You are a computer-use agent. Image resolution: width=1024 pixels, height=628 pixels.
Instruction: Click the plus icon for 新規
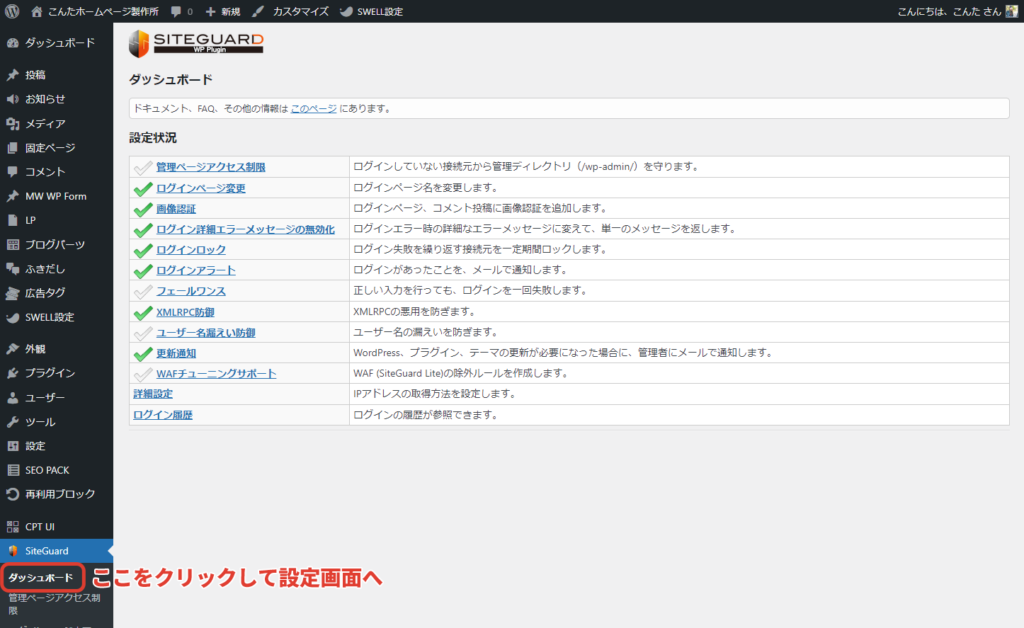(x=210, y=12)
